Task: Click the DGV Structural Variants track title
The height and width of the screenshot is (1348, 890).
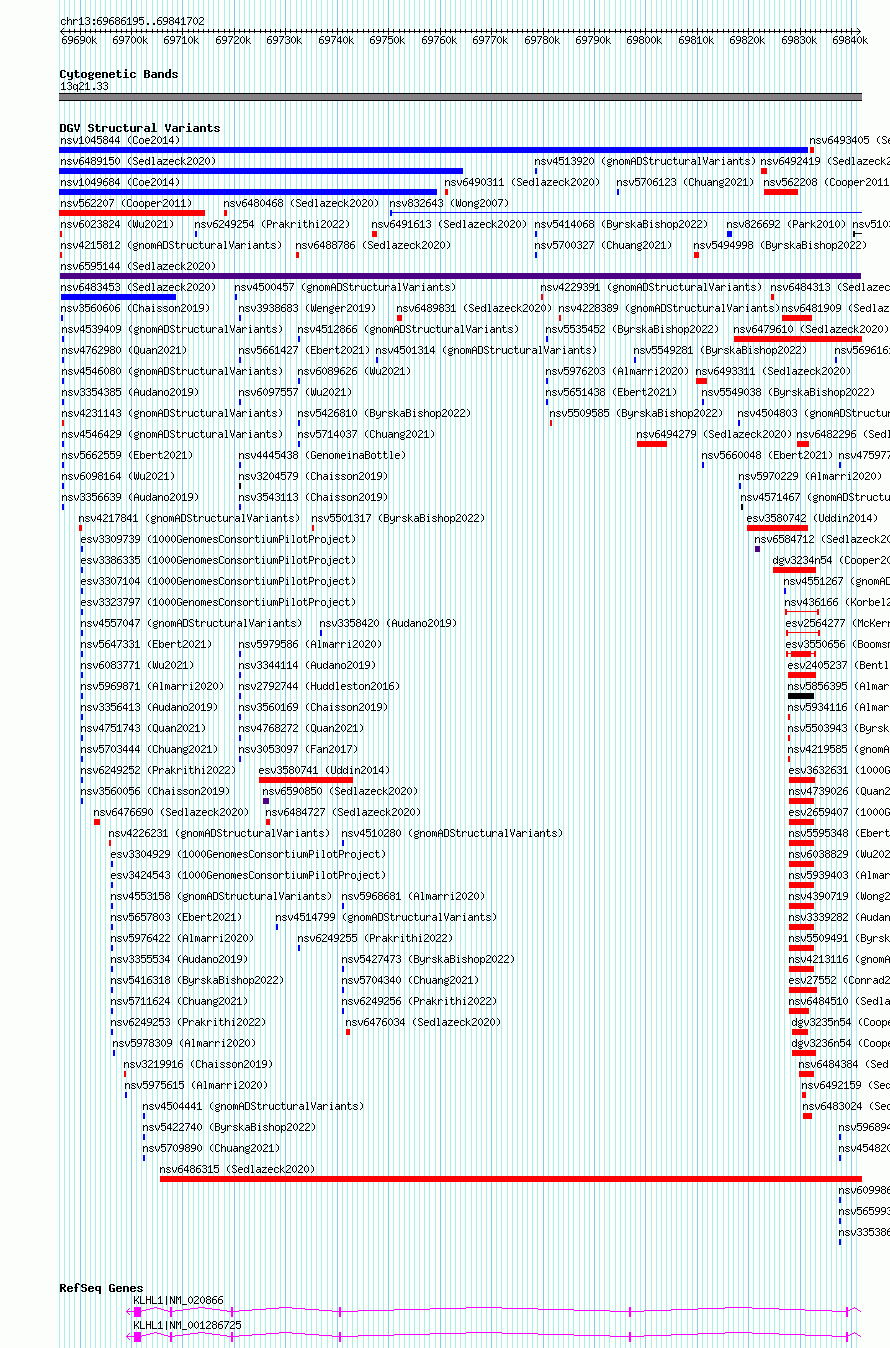Action: [140, 128]
